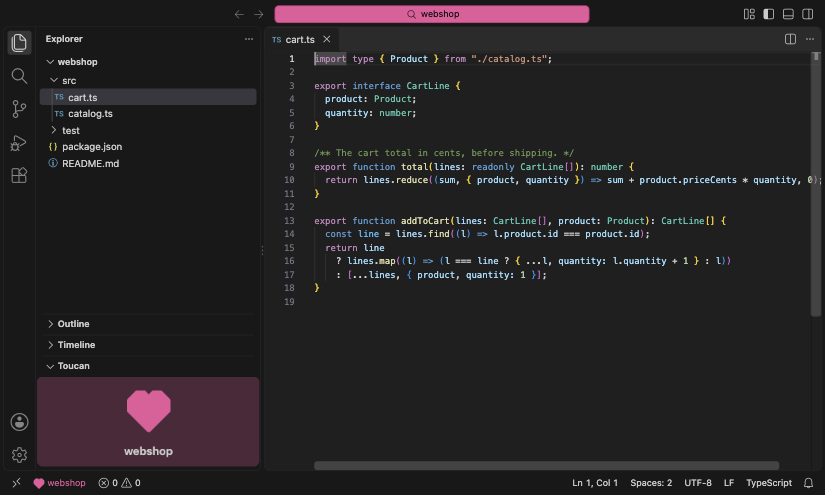The height and width of the screenshot is (495, 825).
Task: Click webshop heart status bar item
Action: (59, 483)
